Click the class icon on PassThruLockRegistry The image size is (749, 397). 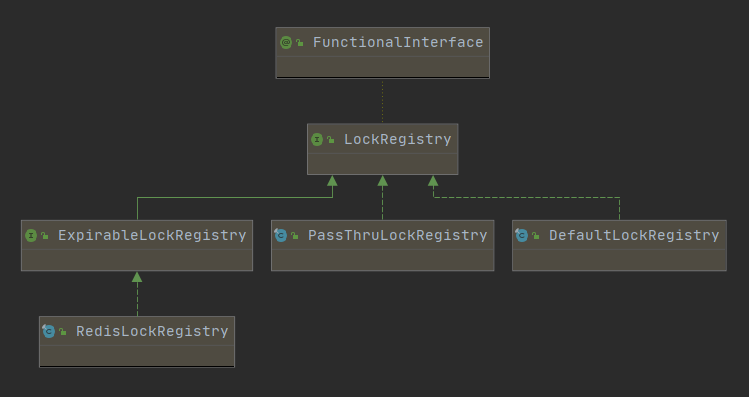coord(280,235)
